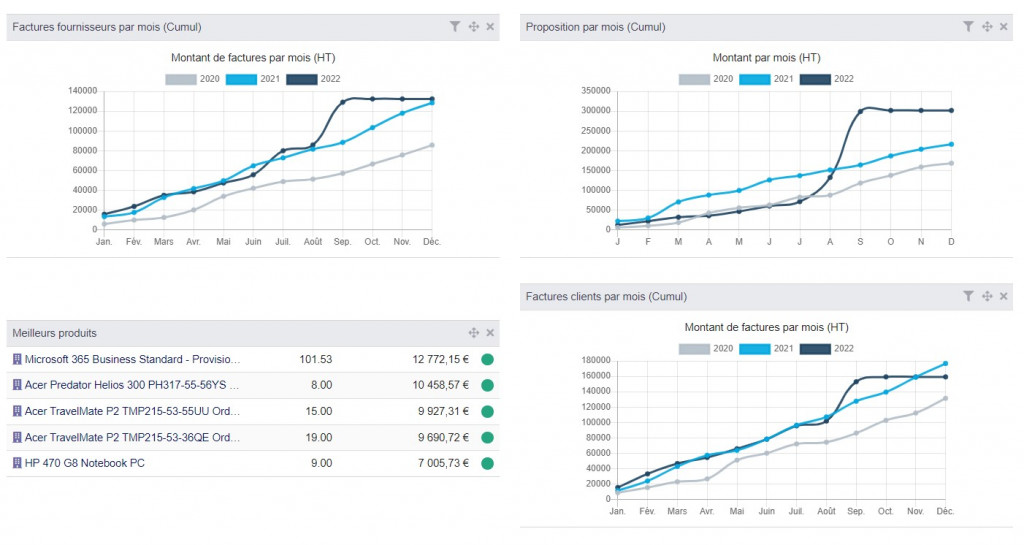Open filter on Factures fournisseurs widget
Viewport: 1024px width, 545px height.
tap(455, 27)
